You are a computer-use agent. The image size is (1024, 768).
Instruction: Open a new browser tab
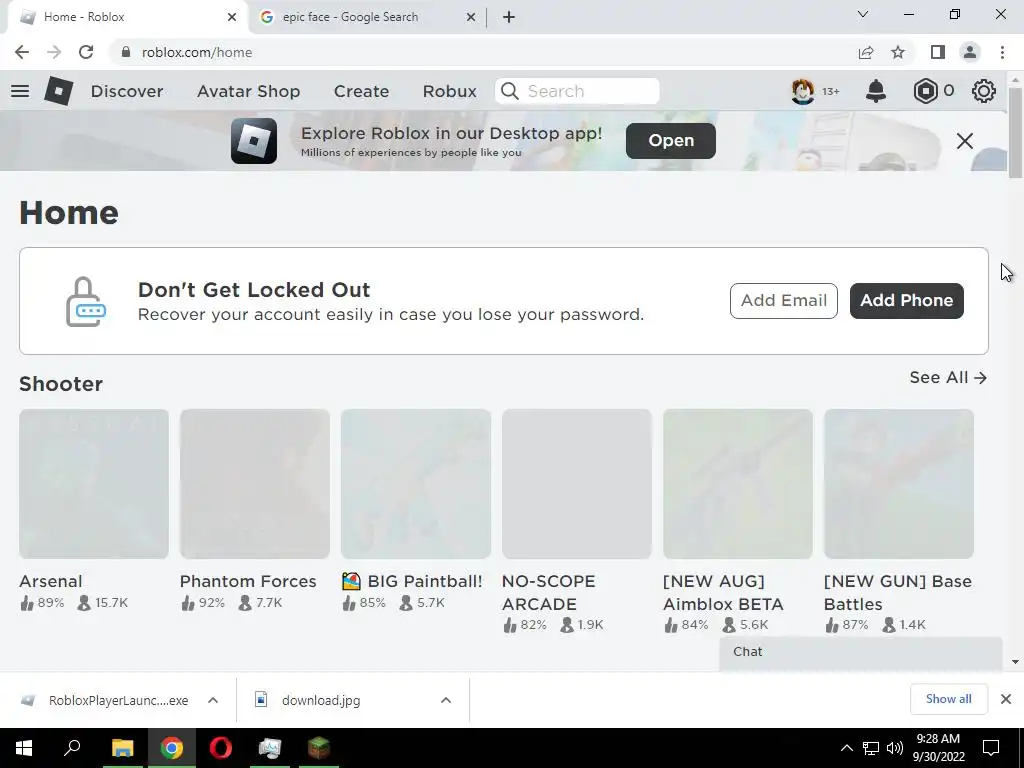(509, 17)
